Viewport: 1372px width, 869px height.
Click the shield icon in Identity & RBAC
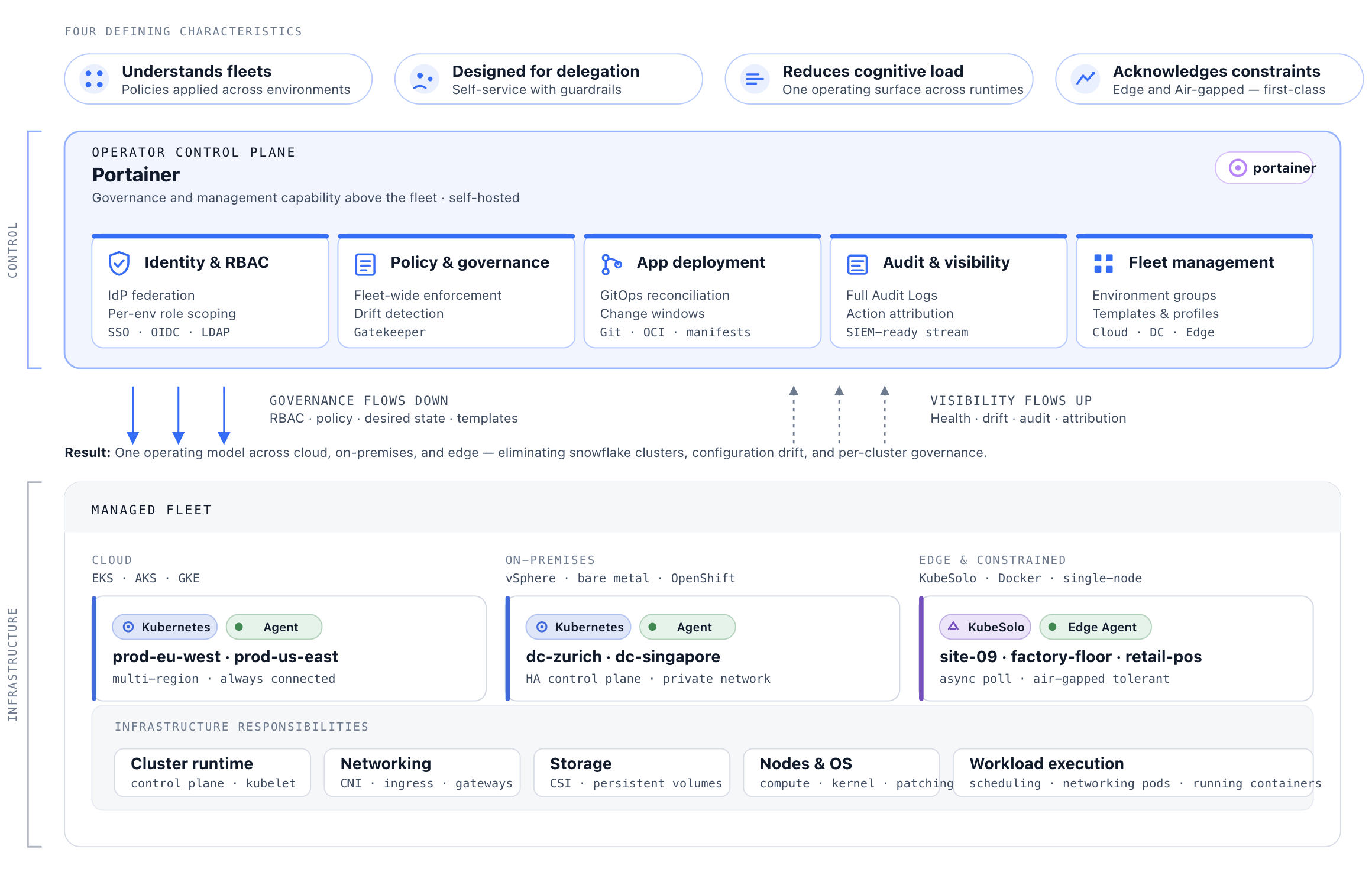(119, 263)
